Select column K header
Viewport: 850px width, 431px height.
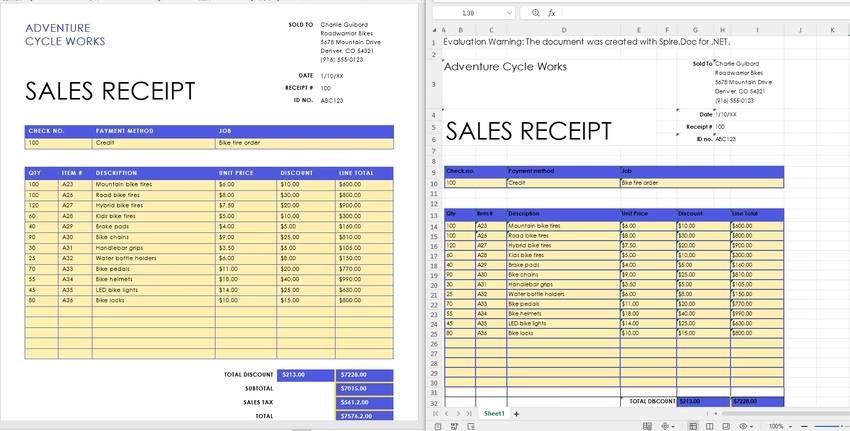pyautogui.click(x=832, y=30)
